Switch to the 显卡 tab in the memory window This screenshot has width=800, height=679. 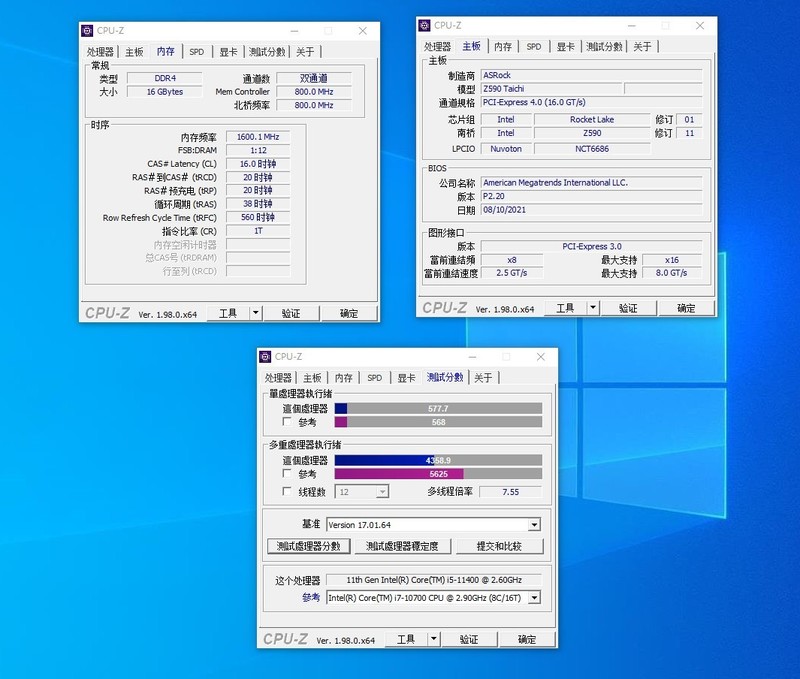pos(228,51)
